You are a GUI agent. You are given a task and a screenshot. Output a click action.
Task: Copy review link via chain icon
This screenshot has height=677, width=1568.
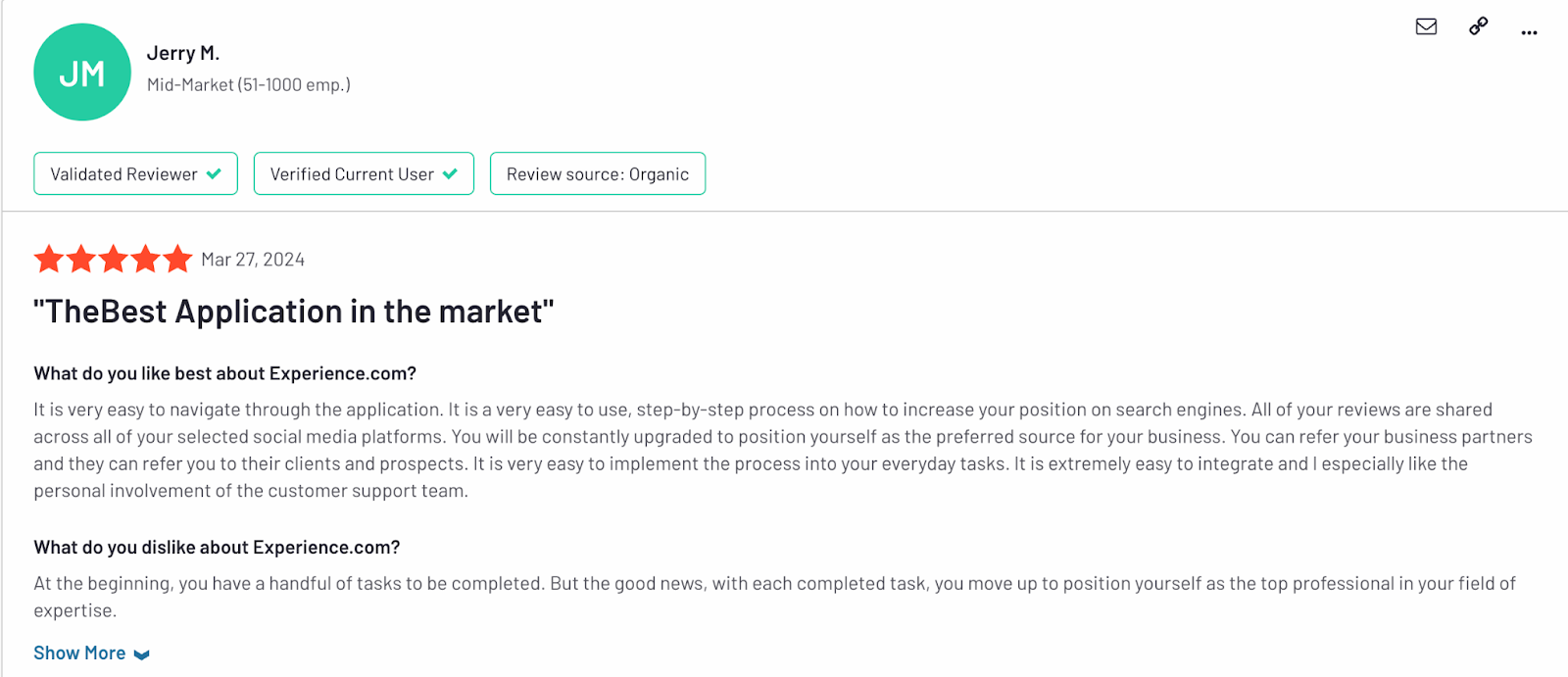[x=1478, y=26]
